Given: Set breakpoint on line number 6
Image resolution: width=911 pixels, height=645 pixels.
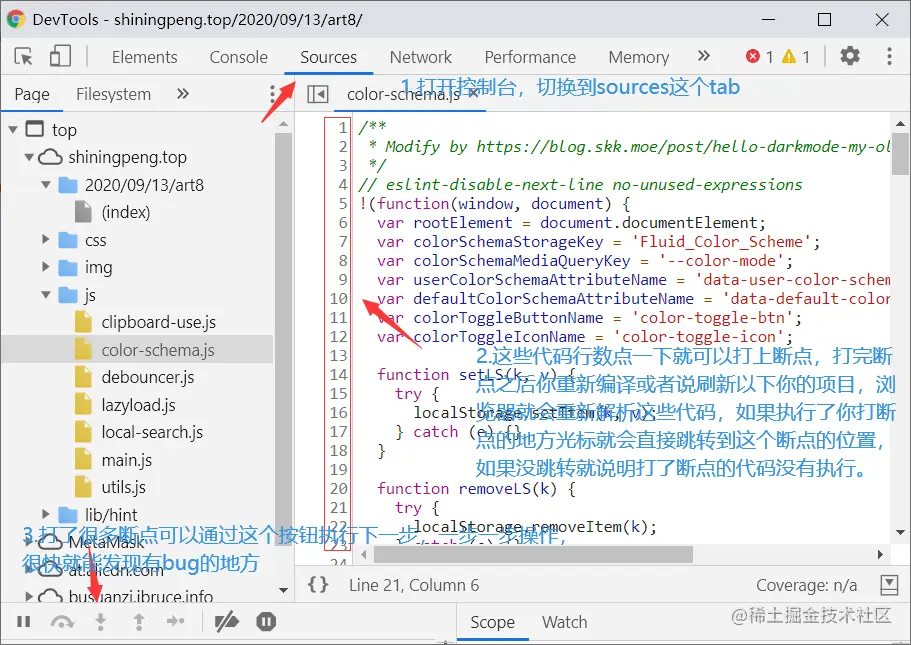Looking at the screenshot, I should 343,223.
